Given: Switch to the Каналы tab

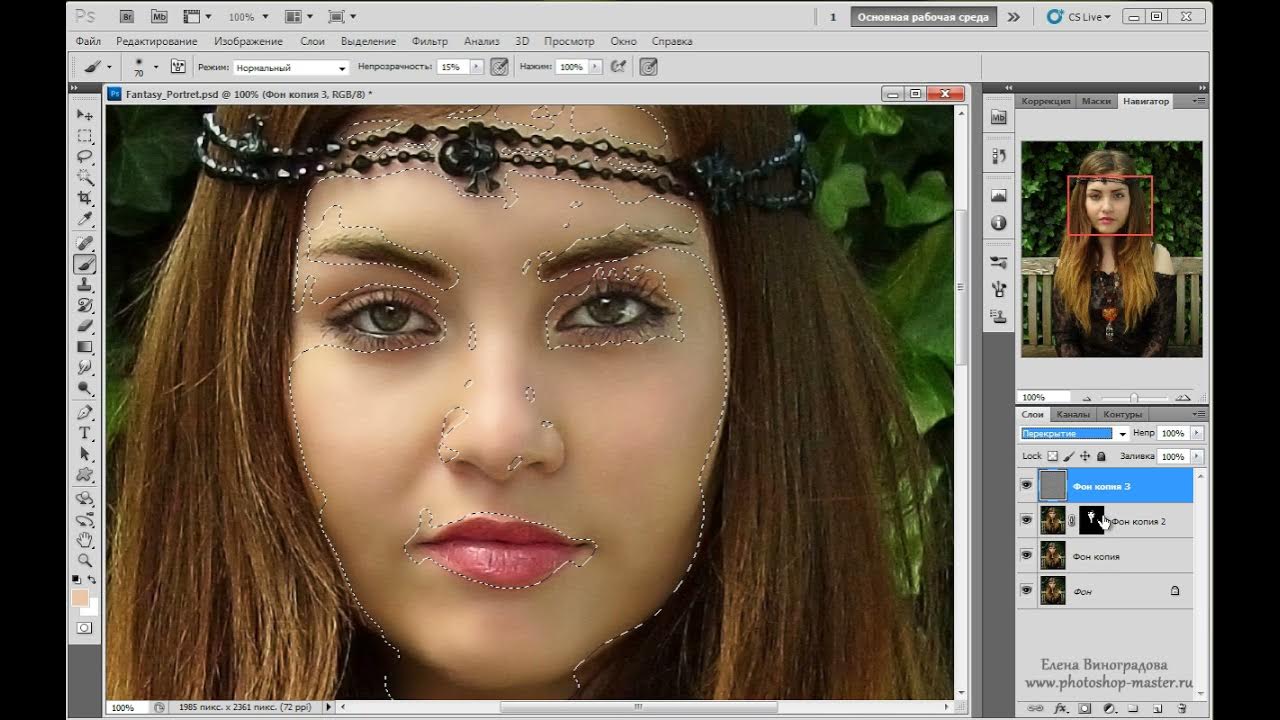Looking at the screenshot, I should click(x=1073, y=414).
